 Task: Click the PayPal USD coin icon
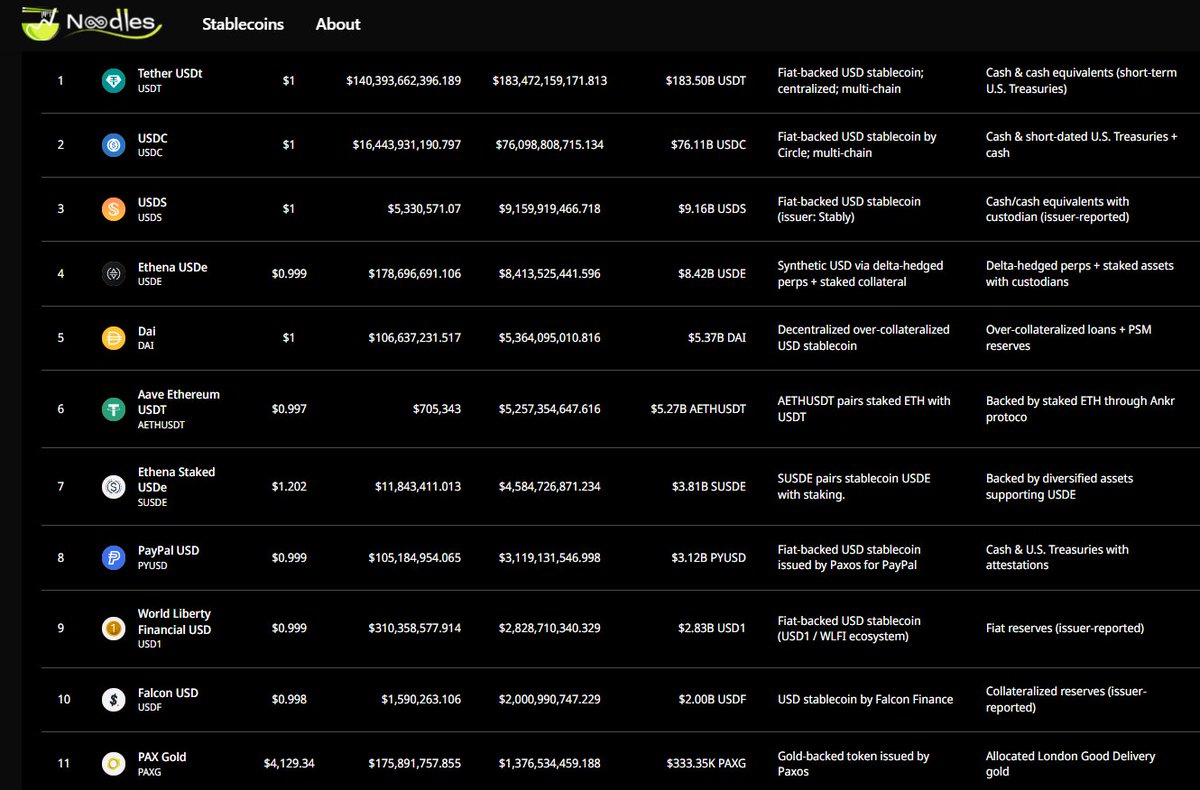[114, 557]
